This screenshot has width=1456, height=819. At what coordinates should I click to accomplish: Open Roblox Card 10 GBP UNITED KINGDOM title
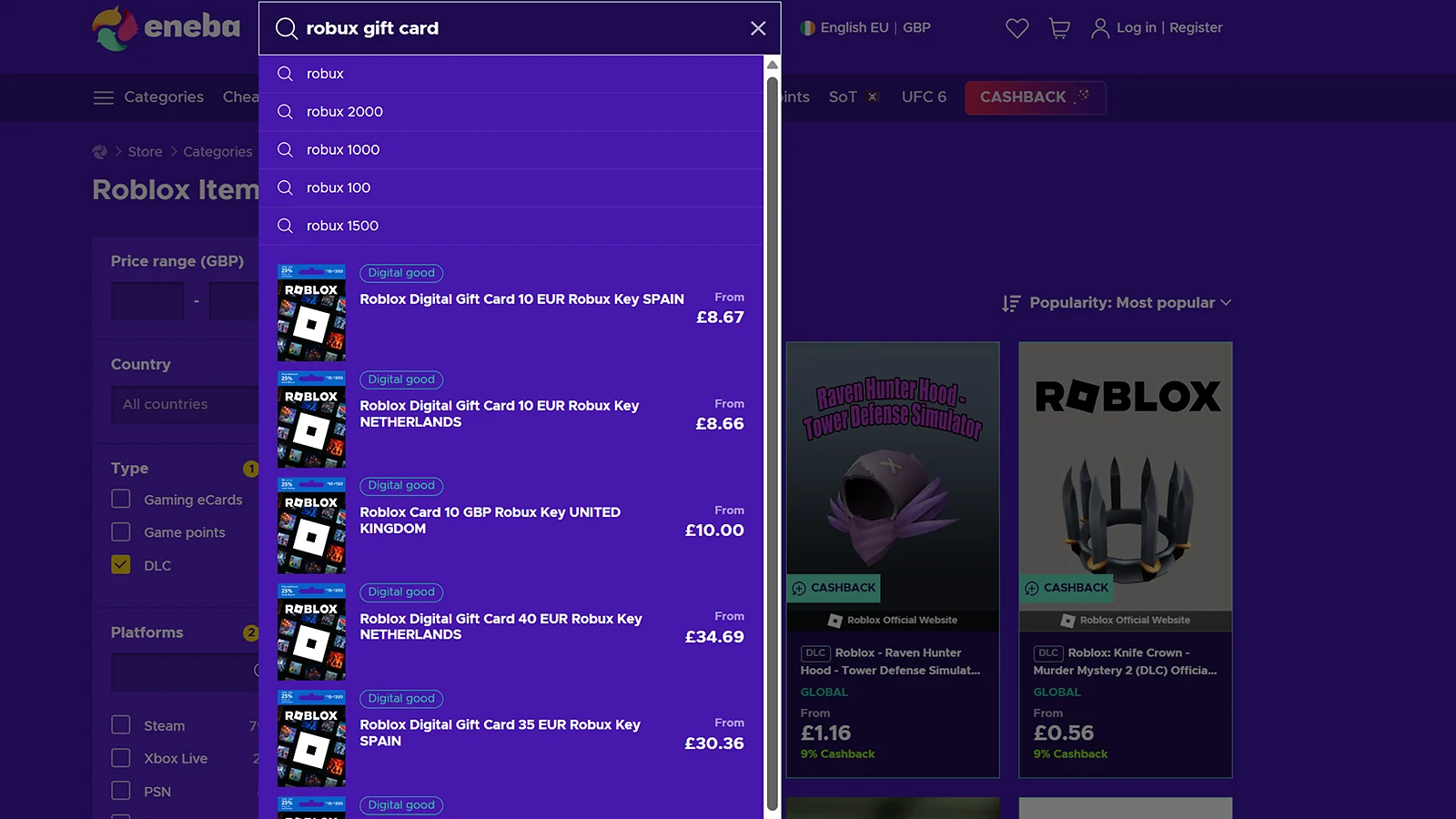(x=490, y=521)
